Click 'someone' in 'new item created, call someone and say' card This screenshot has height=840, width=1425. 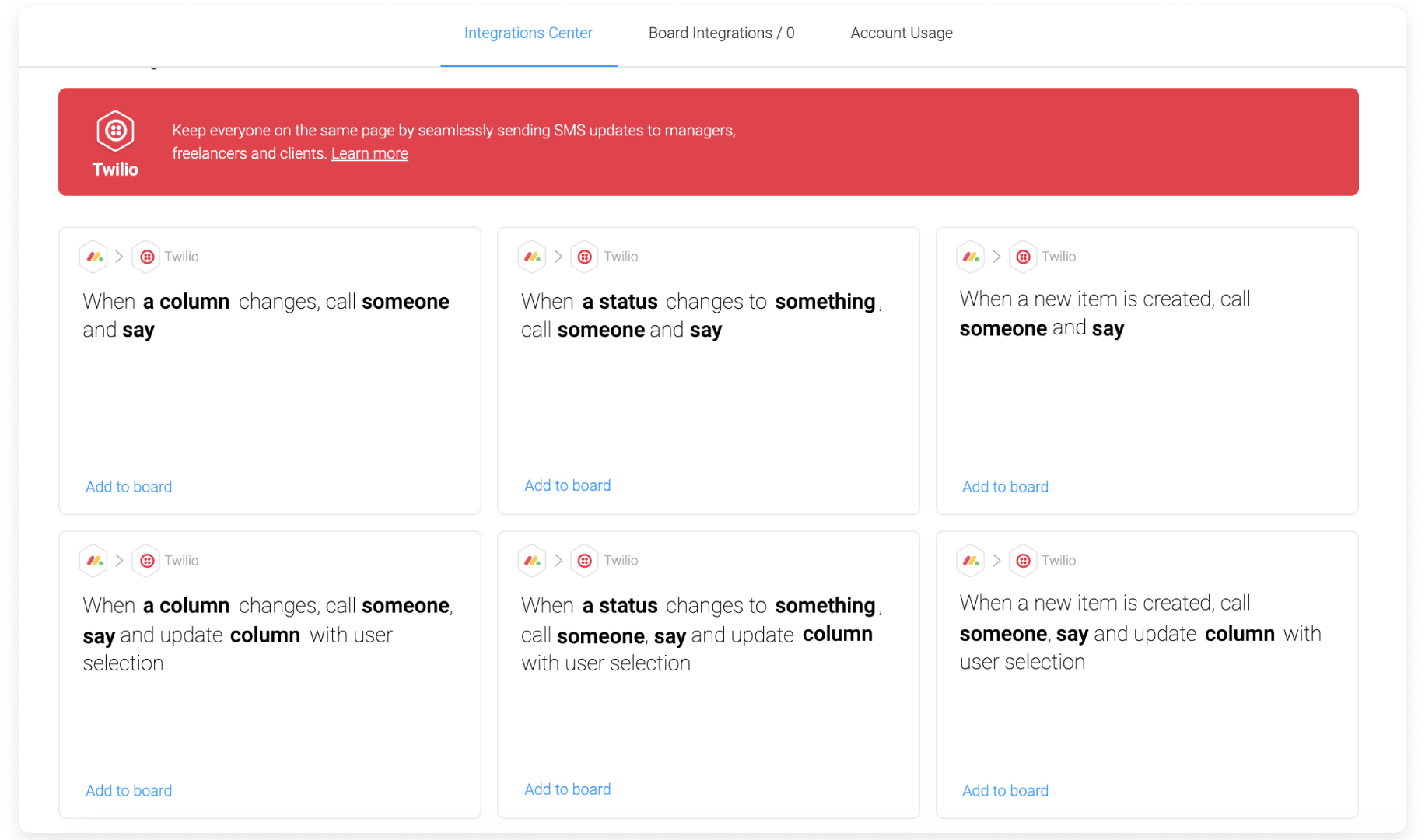click(x=1003, y=329)
